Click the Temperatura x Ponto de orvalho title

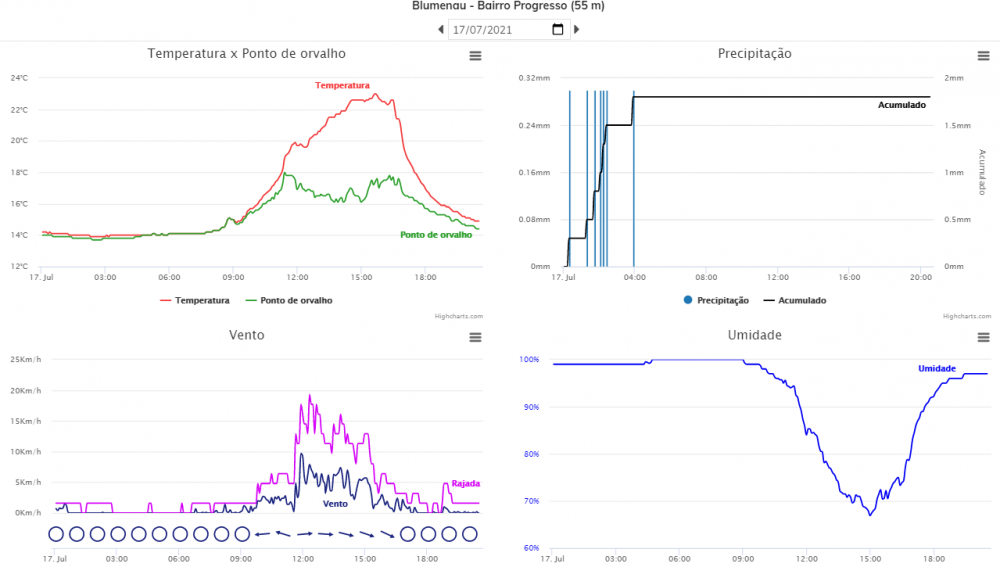point(246,54)
